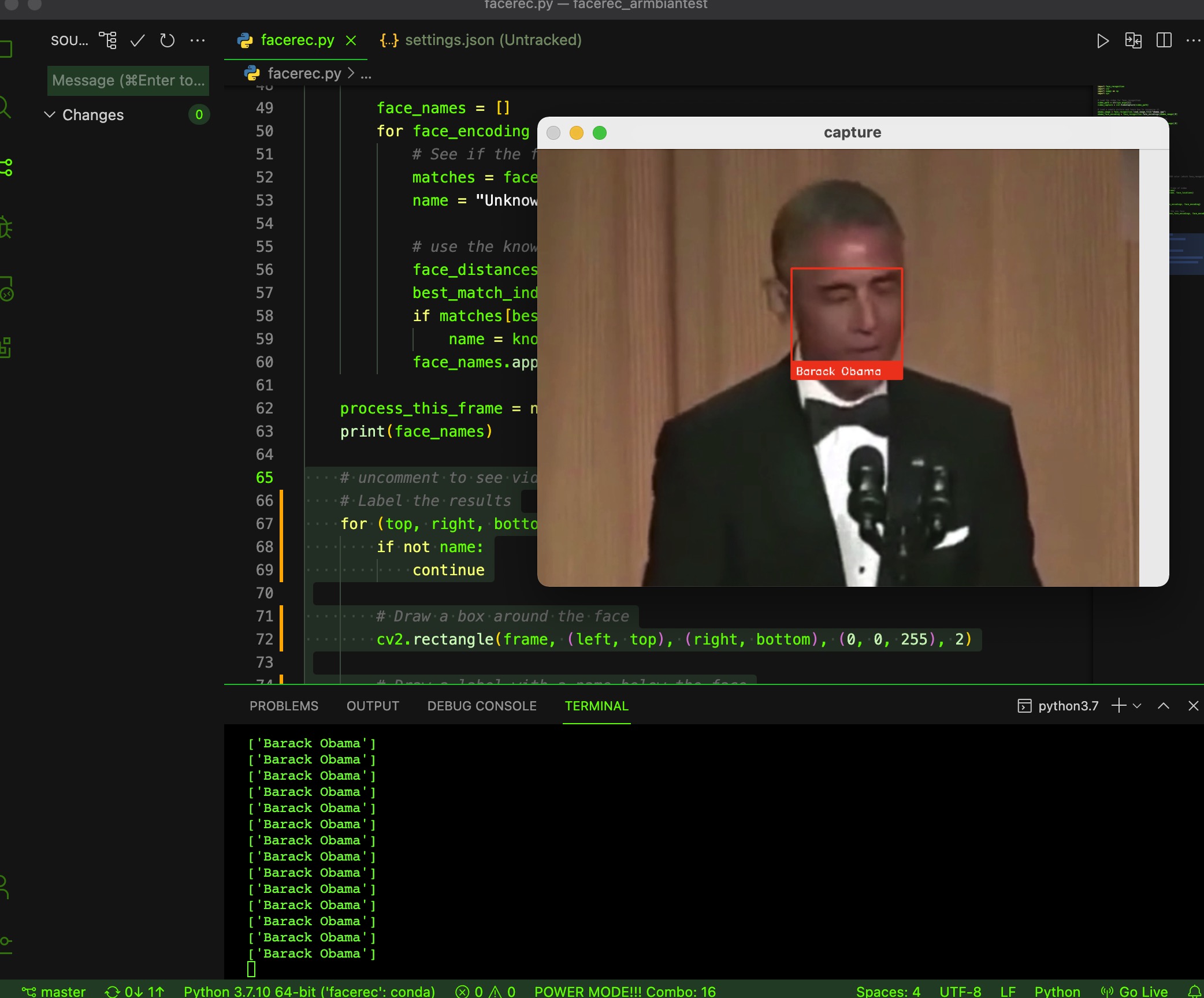The width and height of the screenshot is (1204, 998).
Task: Click line number 65 in the gutter
Action: tap(265, 478)
